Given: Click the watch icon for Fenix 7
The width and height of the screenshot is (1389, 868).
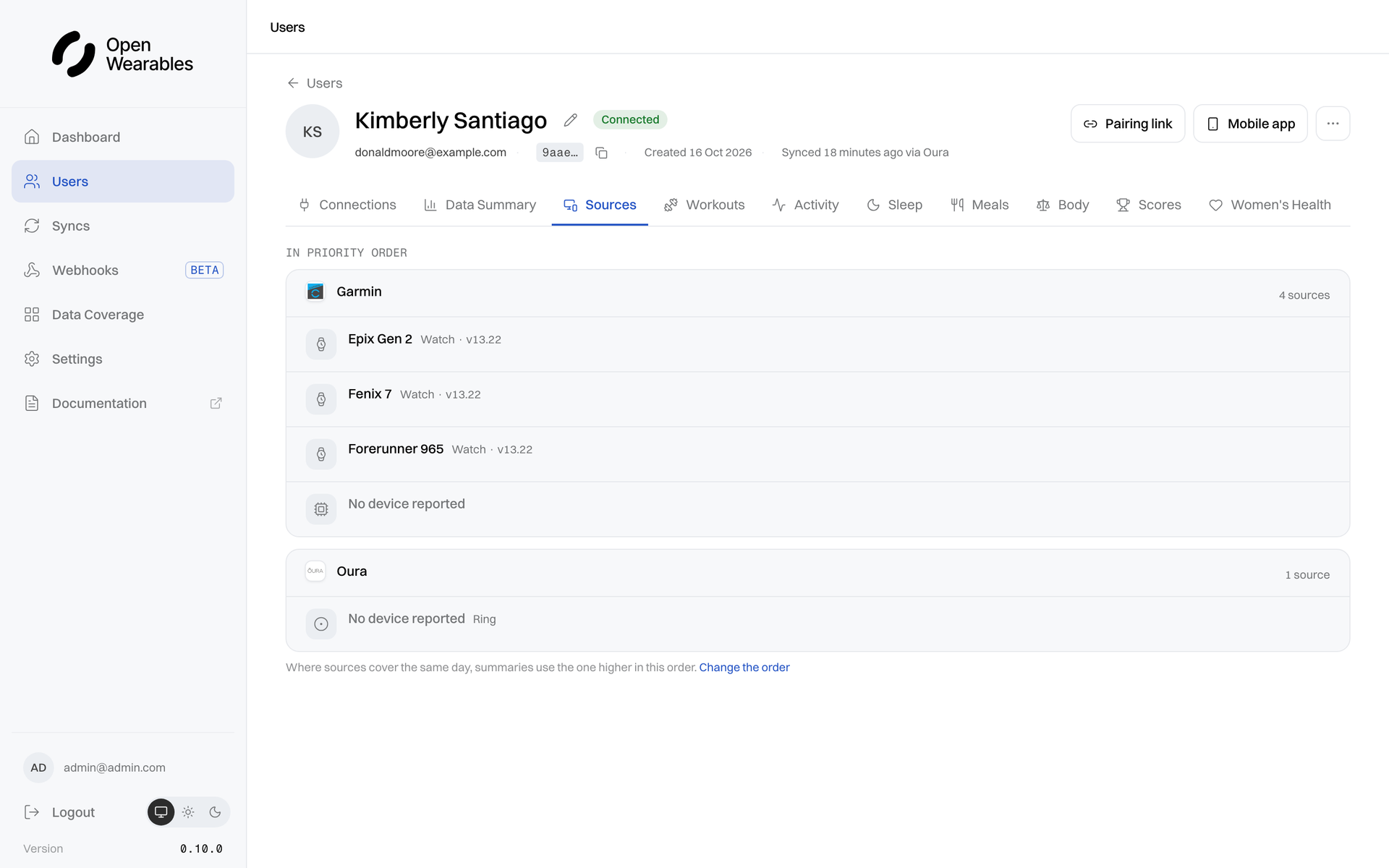Looking at the screenshot, I should tap(321, 399).
